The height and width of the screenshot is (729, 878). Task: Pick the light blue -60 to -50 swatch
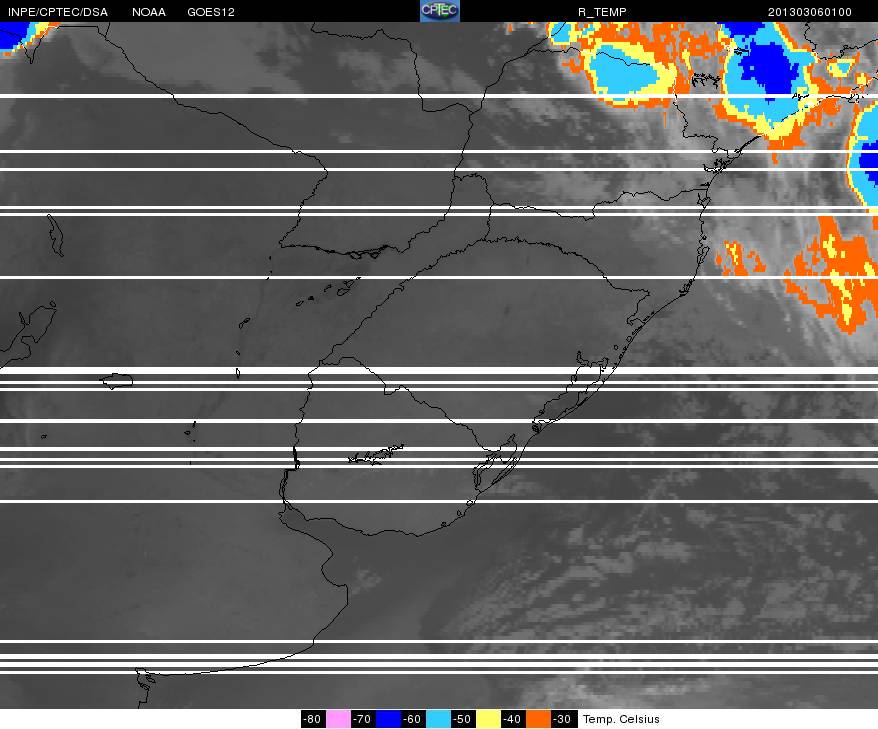click(438, 719)
